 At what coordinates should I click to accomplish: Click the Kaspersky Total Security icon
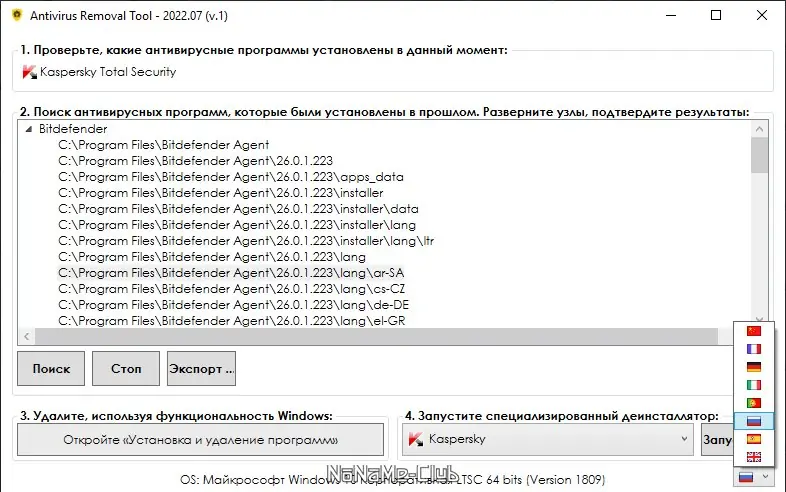click(x=29, y=72)
